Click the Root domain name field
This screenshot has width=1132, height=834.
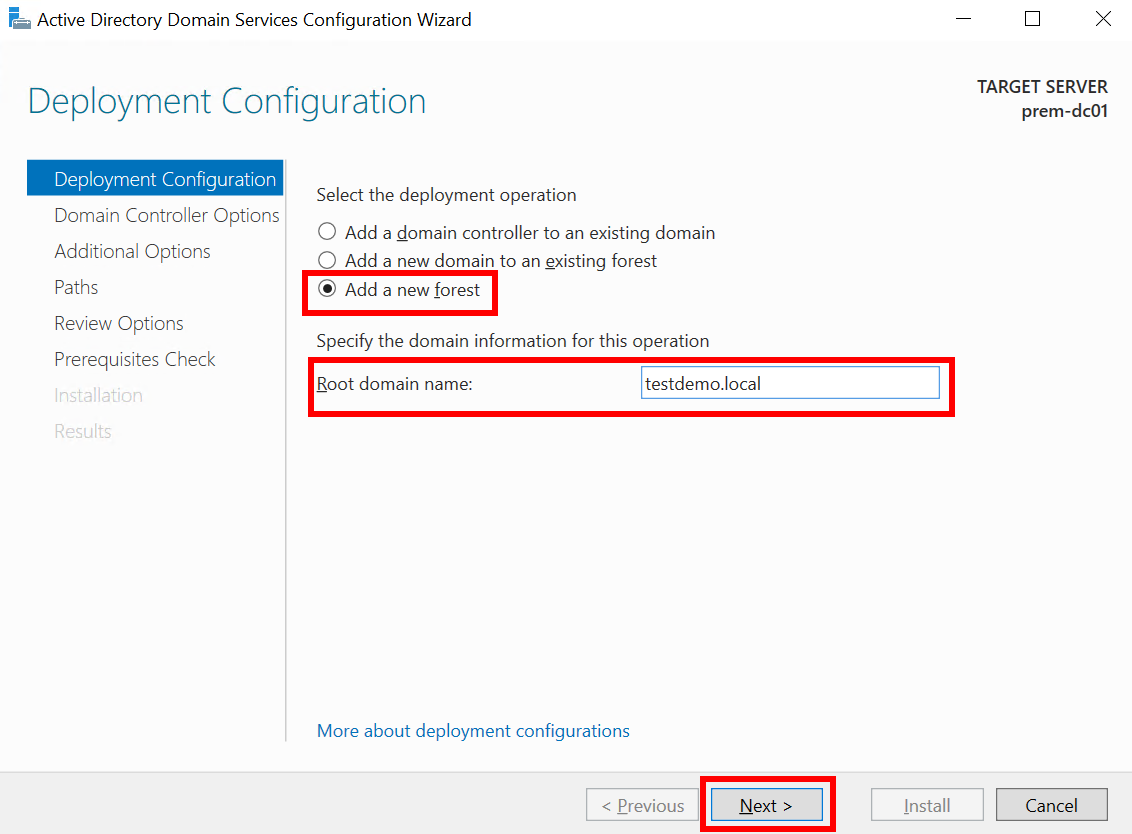click(790, 383)
